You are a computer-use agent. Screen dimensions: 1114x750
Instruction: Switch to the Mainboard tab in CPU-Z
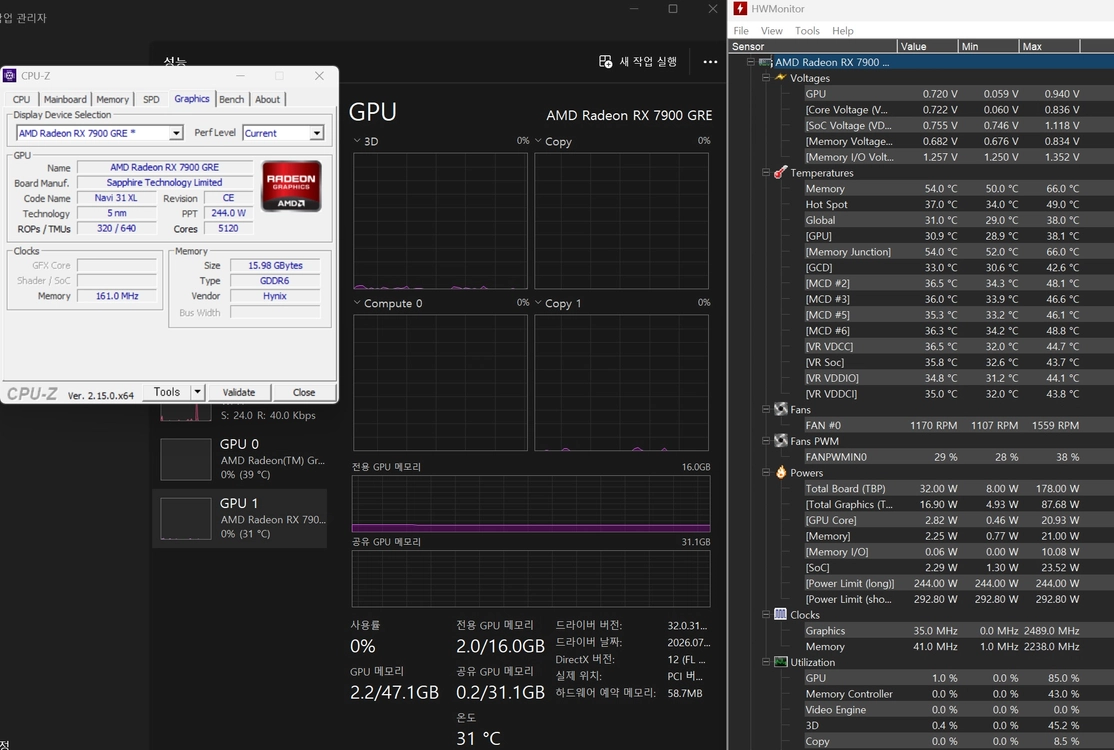pyautogui.click(x=65, y=99)
